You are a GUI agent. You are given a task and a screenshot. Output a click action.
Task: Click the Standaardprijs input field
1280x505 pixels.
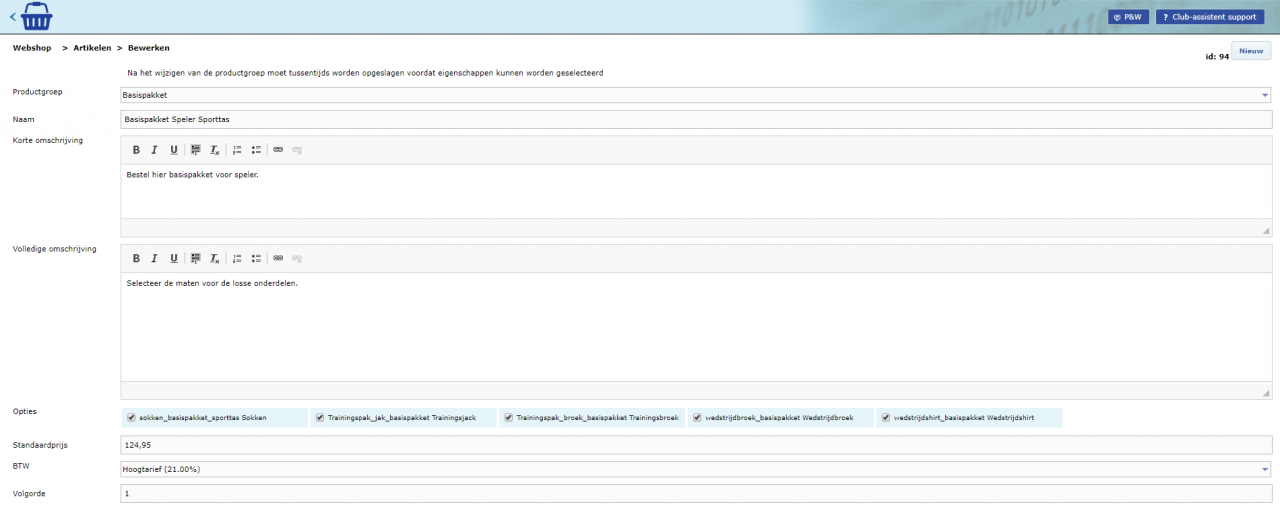[x=695, y=444]
